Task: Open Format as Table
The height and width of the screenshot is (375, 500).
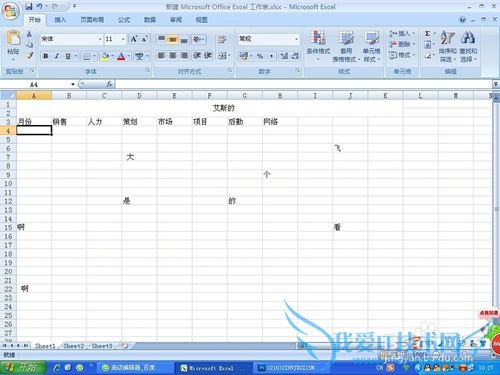Action: (x=346, y=46)
